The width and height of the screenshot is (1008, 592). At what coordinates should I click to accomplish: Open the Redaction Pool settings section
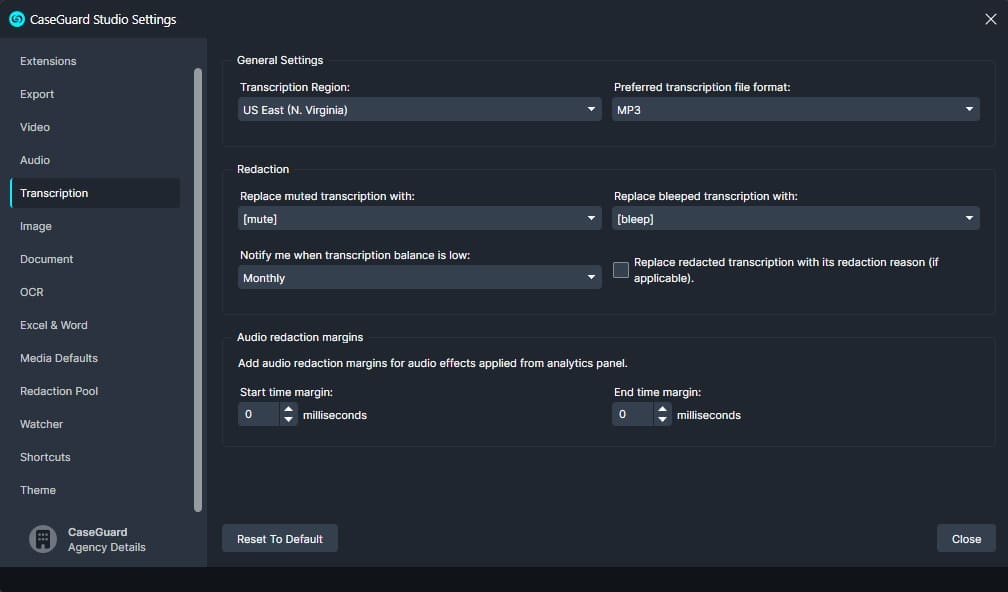tap(59, 391)
